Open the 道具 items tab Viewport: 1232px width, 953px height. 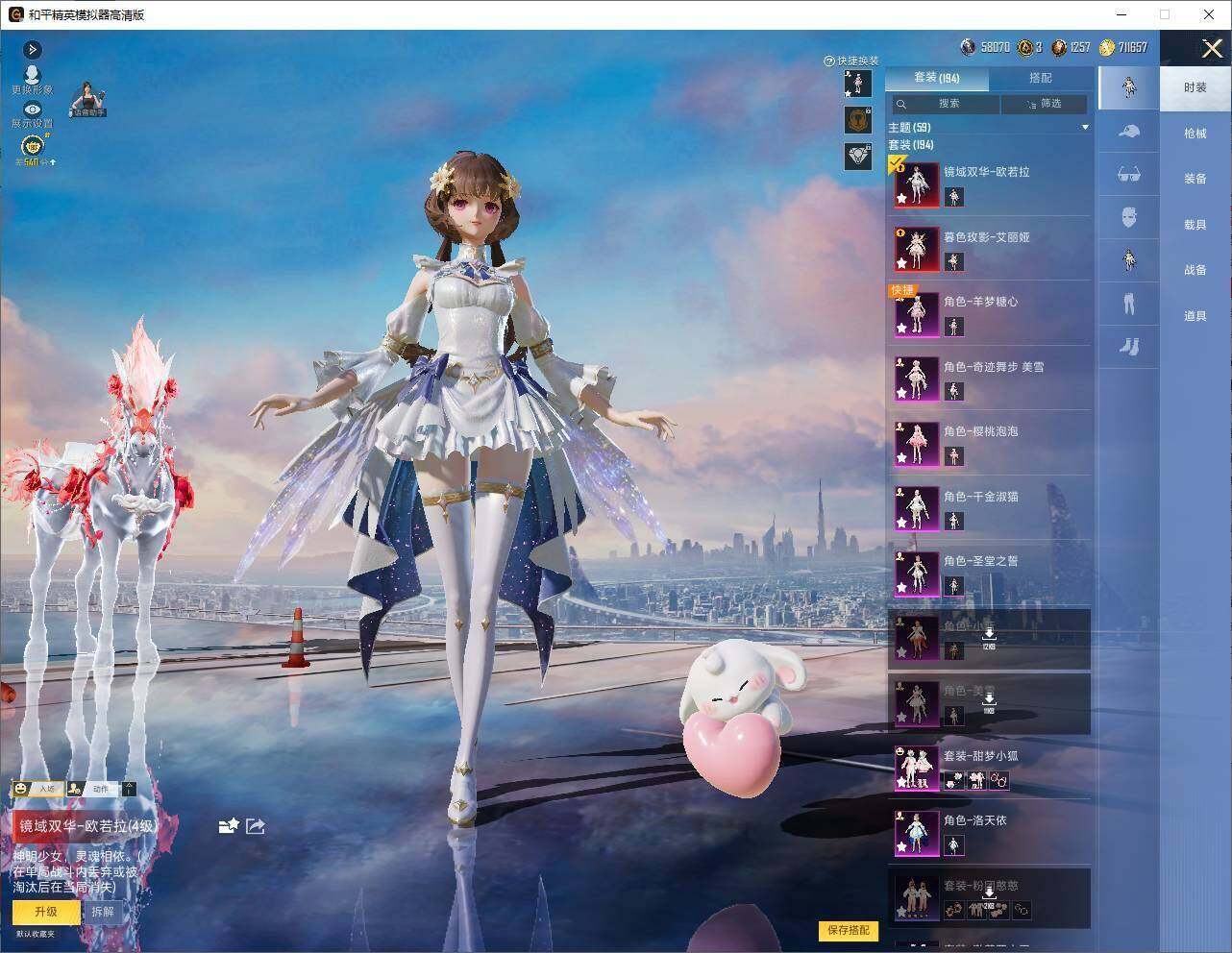click(x=1195, y=316)
